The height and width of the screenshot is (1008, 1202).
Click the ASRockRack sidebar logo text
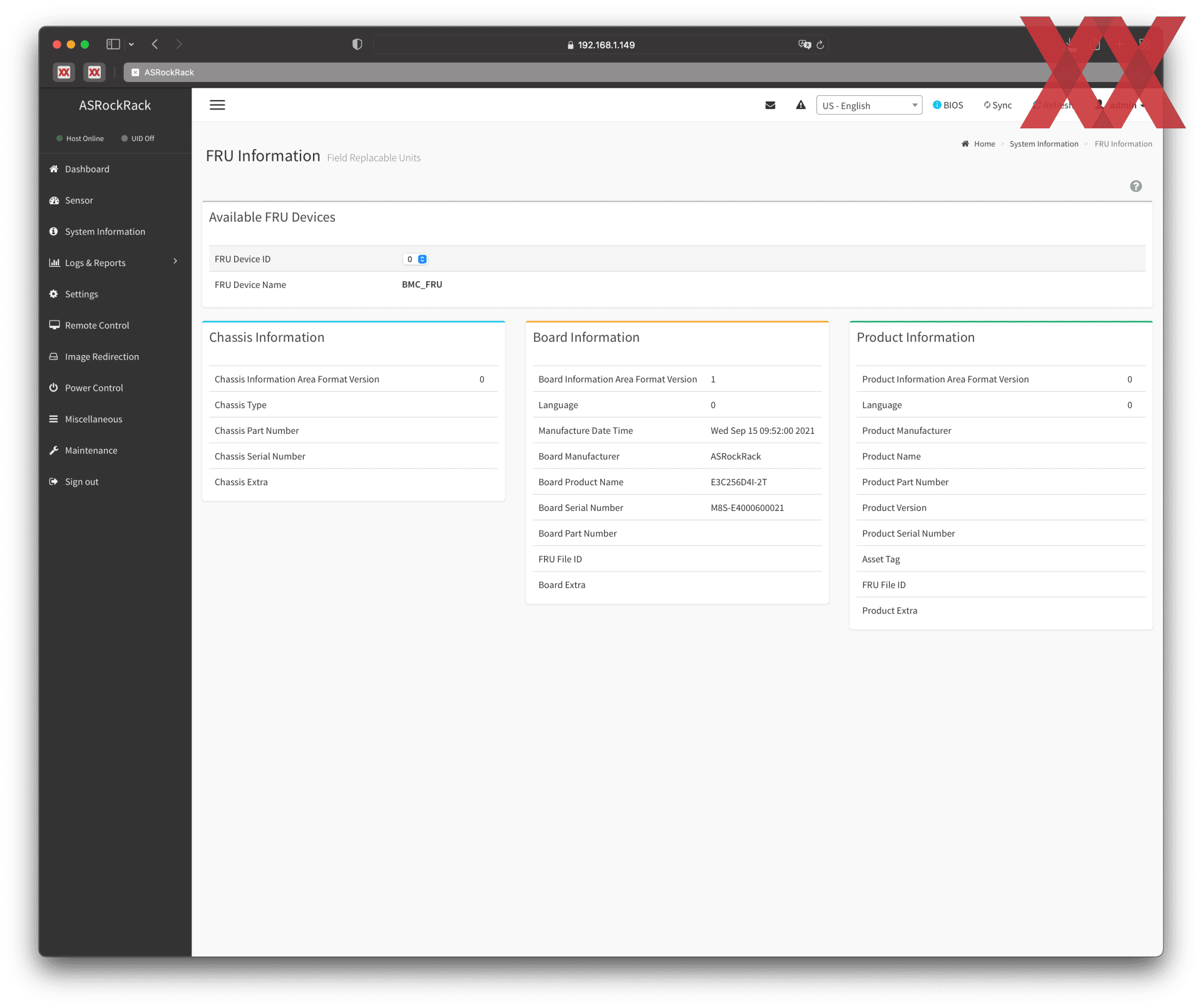[x=115, y=105]
